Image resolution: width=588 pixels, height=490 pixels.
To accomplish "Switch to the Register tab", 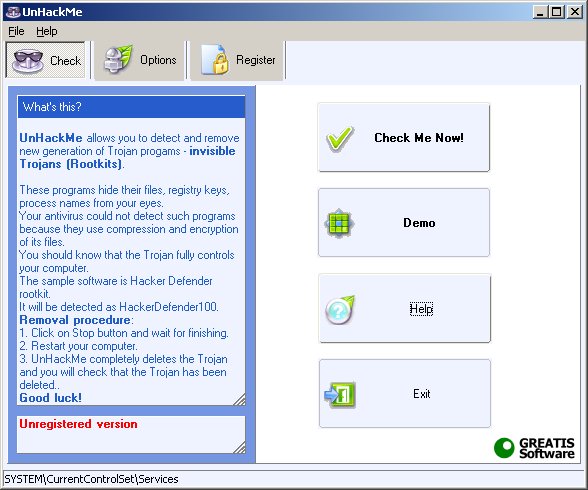I will pyautogui.click(x=237, y=60).
